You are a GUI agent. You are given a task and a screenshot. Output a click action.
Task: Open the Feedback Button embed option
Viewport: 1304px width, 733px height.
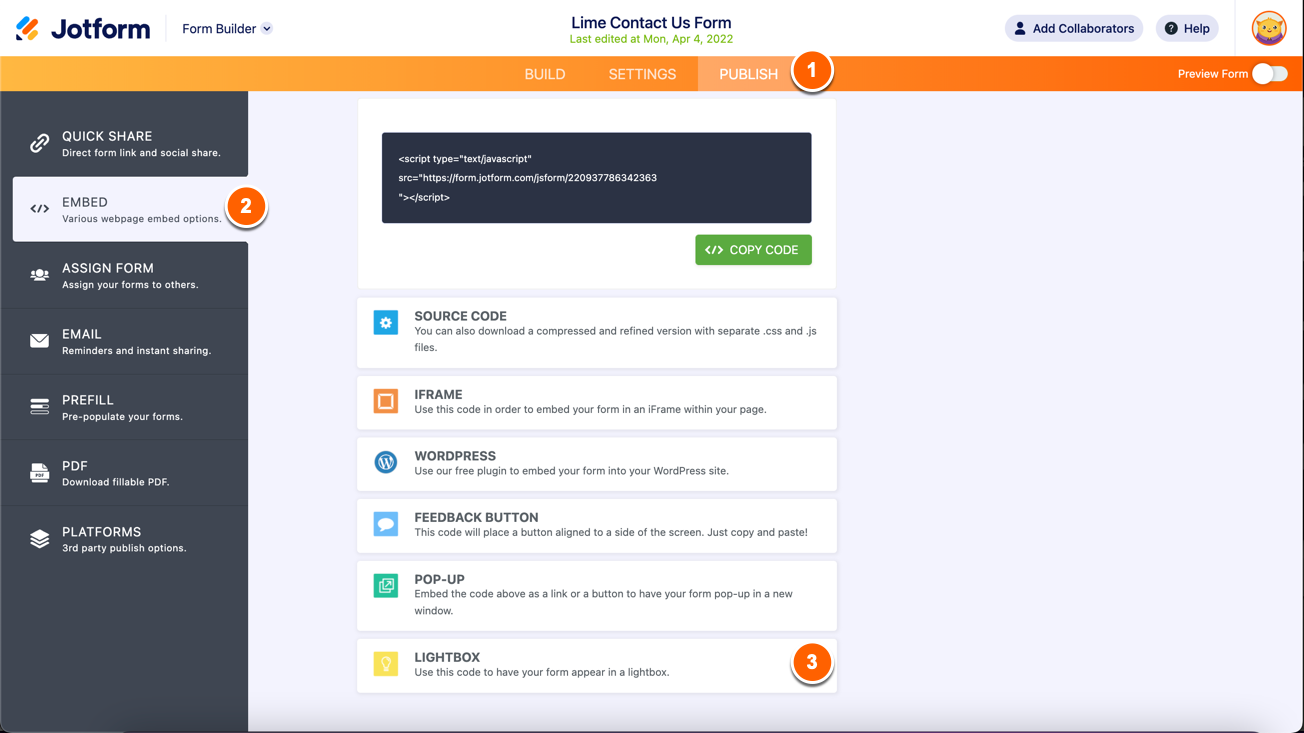point(597,525)
